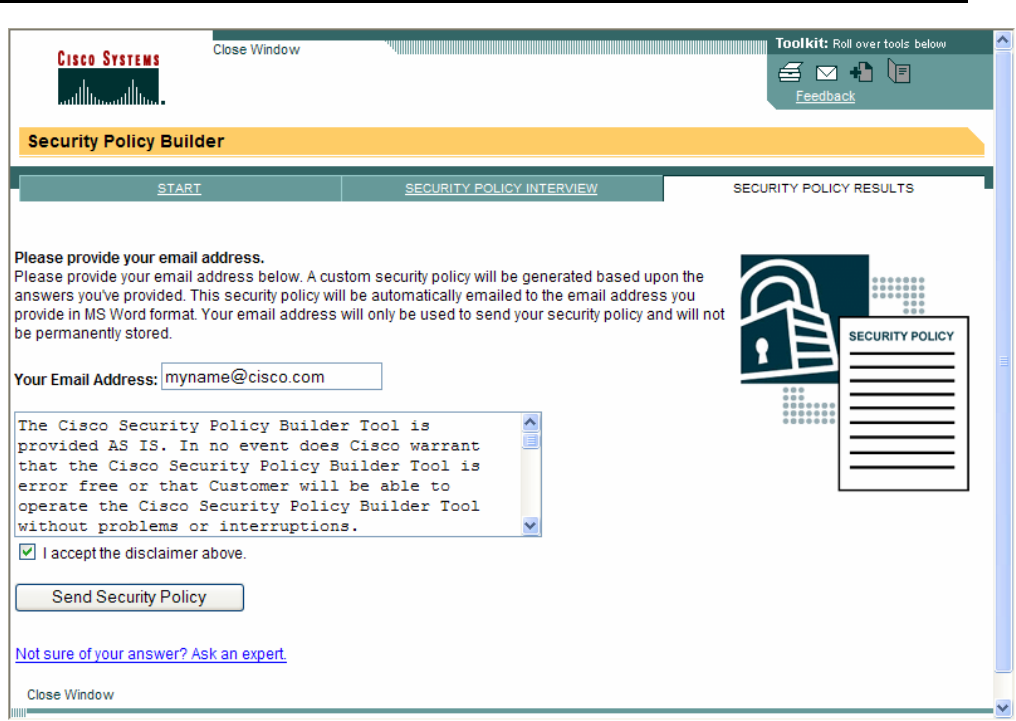
Task: Uncheck the I accept the disclaimer checkbox
Action: (x=27, y=552)
